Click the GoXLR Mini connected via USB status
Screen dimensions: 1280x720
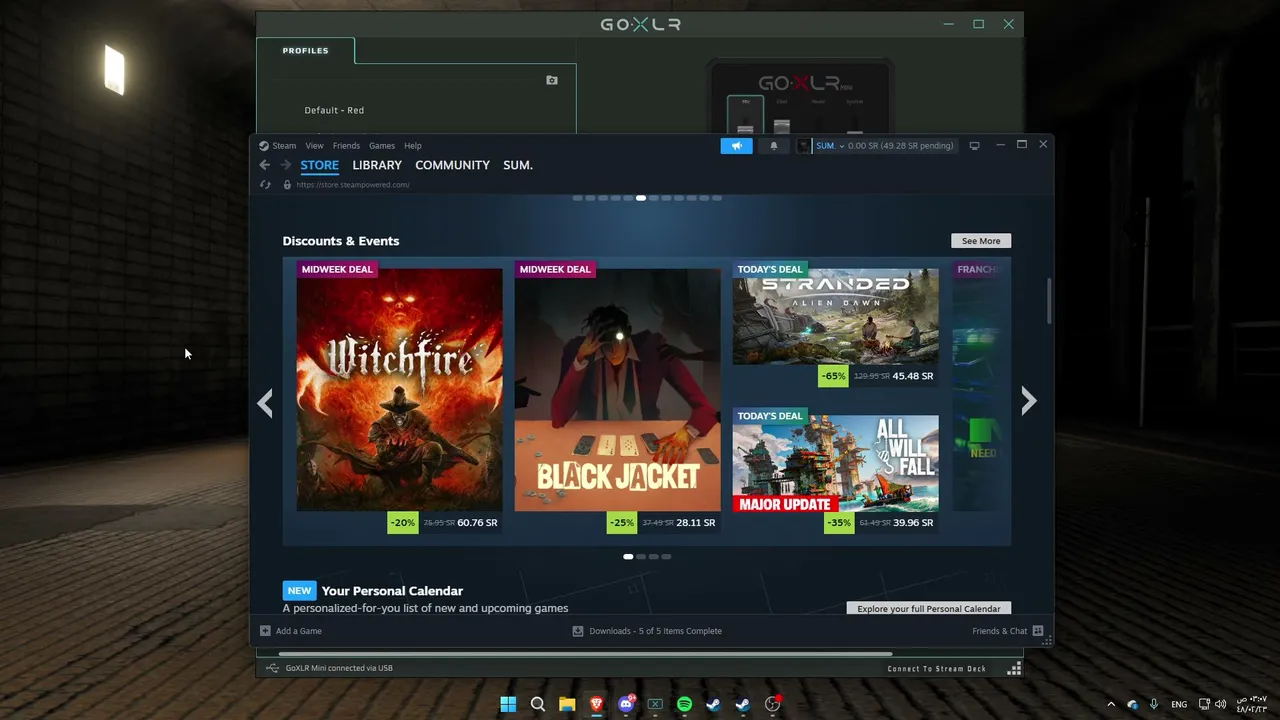339,668
